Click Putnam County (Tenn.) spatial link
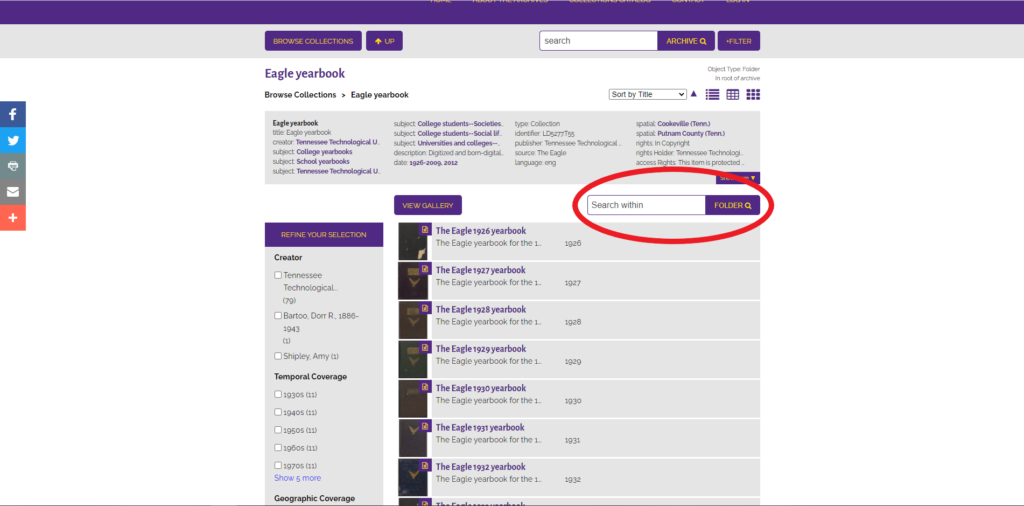Screen dimensions: 1024x506 pyautogui.click(x=691, y=133)
